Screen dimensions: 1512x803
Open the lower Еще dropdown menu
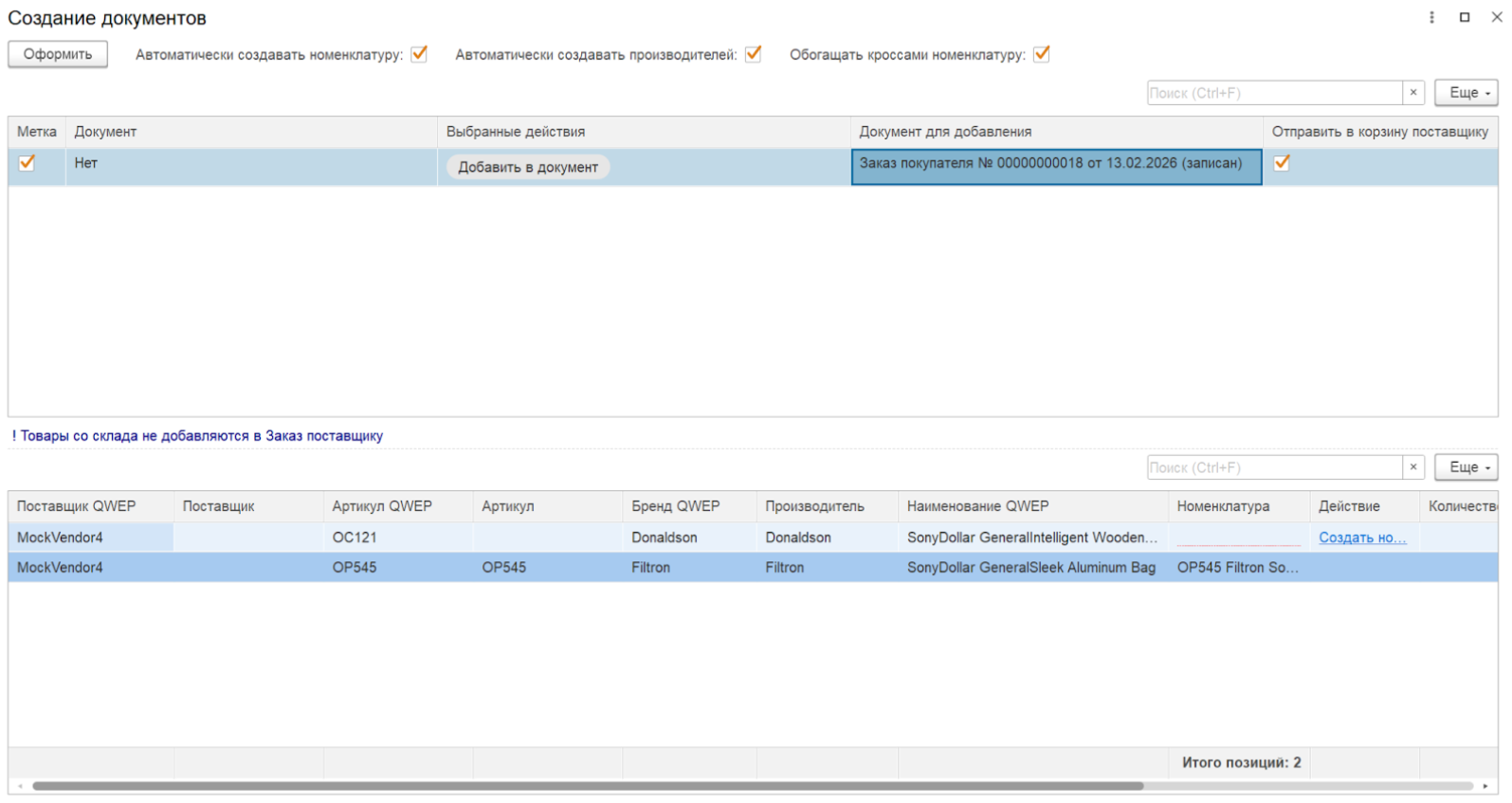(1466, 467)
